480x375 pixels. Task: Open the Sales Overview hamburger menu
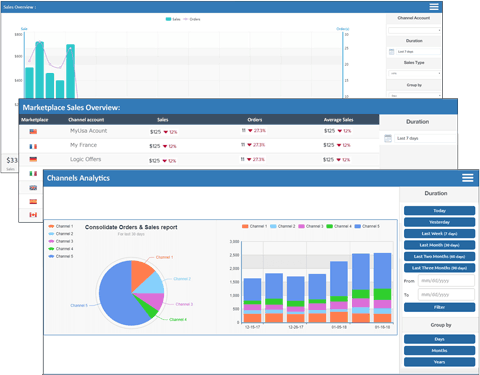point(434,7)
